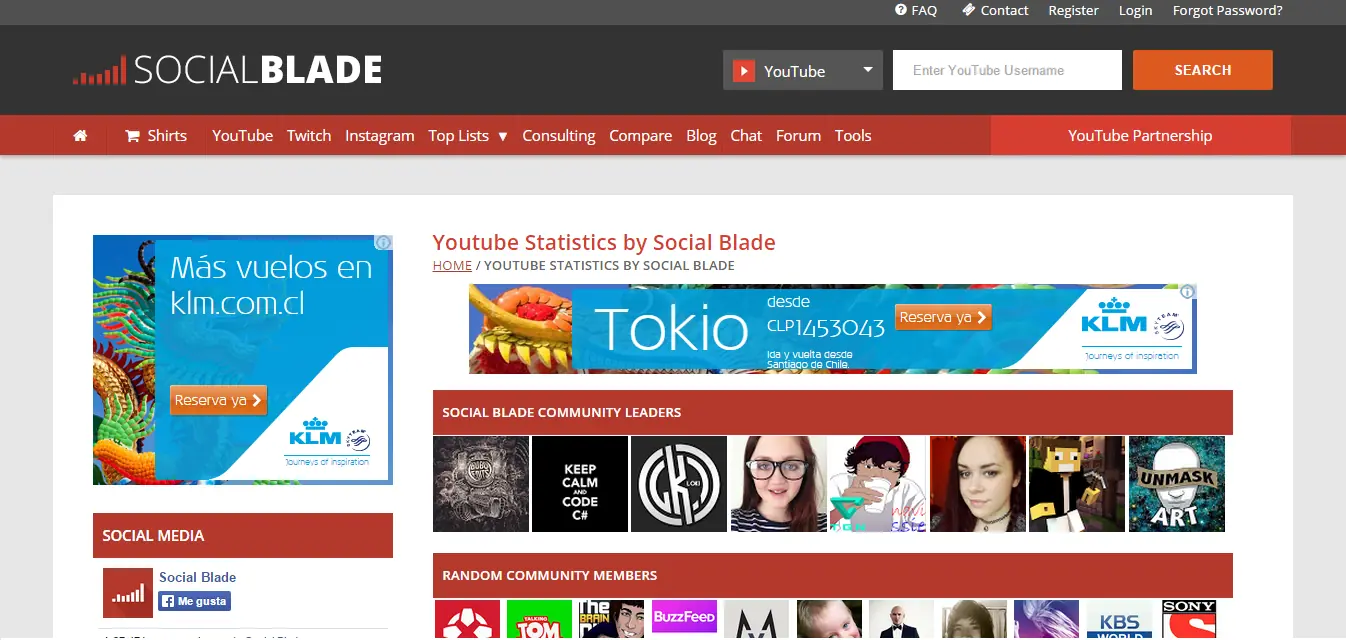This screenshot has width=1346, height=640.
Task: Click the Youtube Statistics by Social Blade title
Action: pos(604,242)
